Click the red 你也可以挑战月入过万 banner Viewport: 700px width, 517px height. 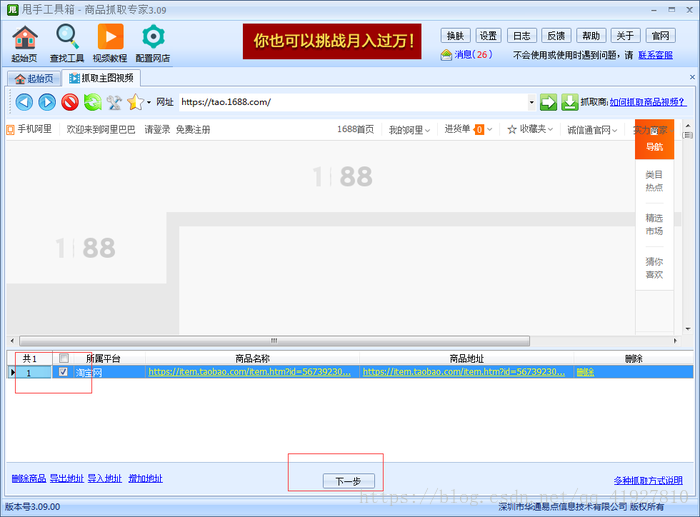point(332,41)
